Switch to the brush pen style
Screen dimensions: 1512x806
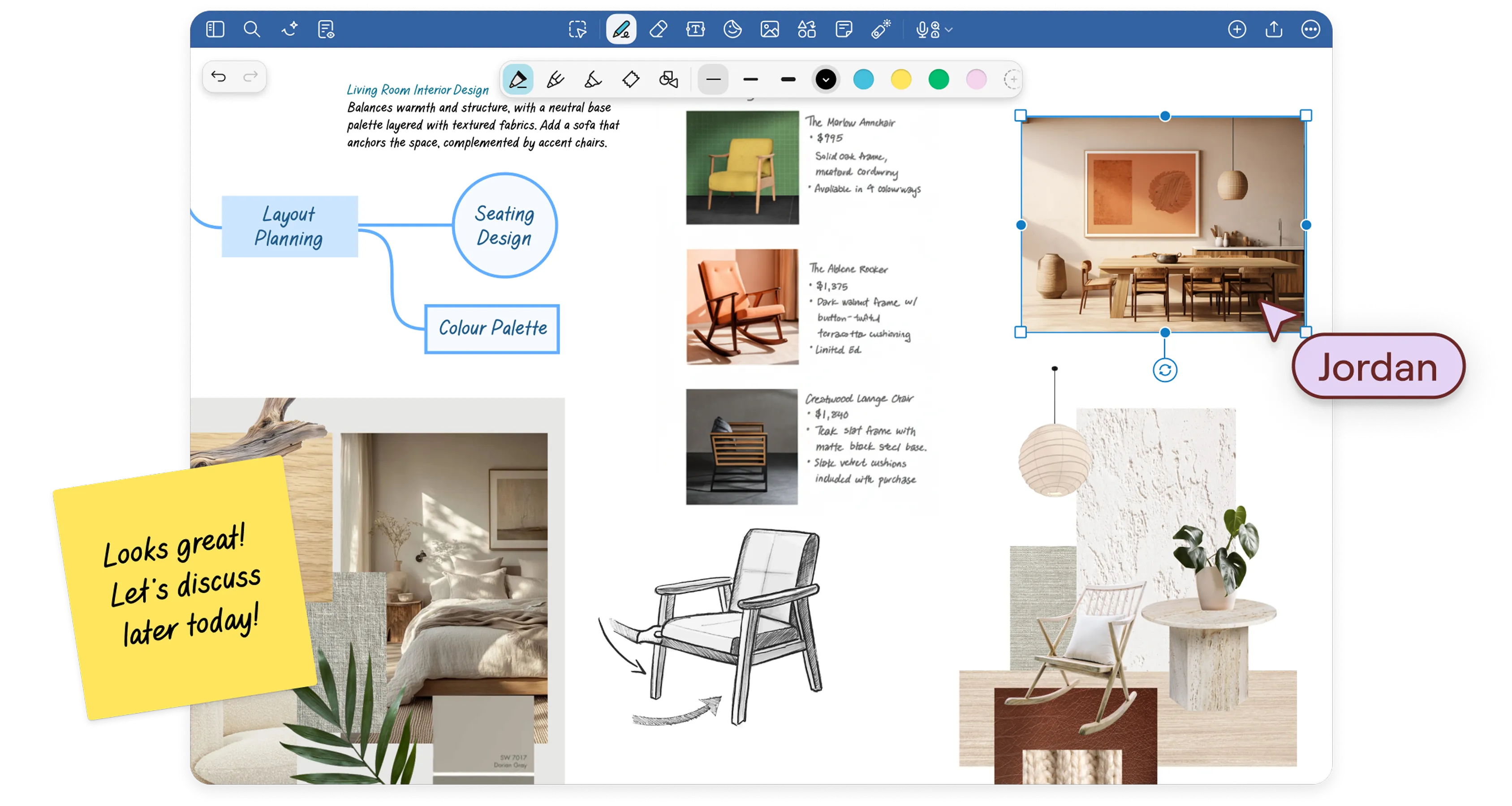(555, 79)
